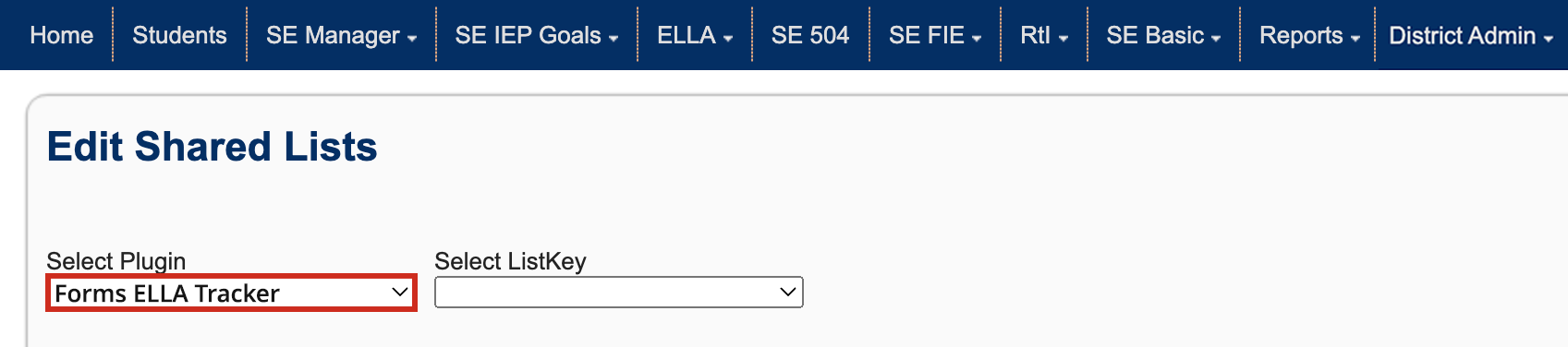The width and height of the screenshot is (1568, 347).
Task: Click the chevron arrow on ListKey select
Action: click(787, 293)
